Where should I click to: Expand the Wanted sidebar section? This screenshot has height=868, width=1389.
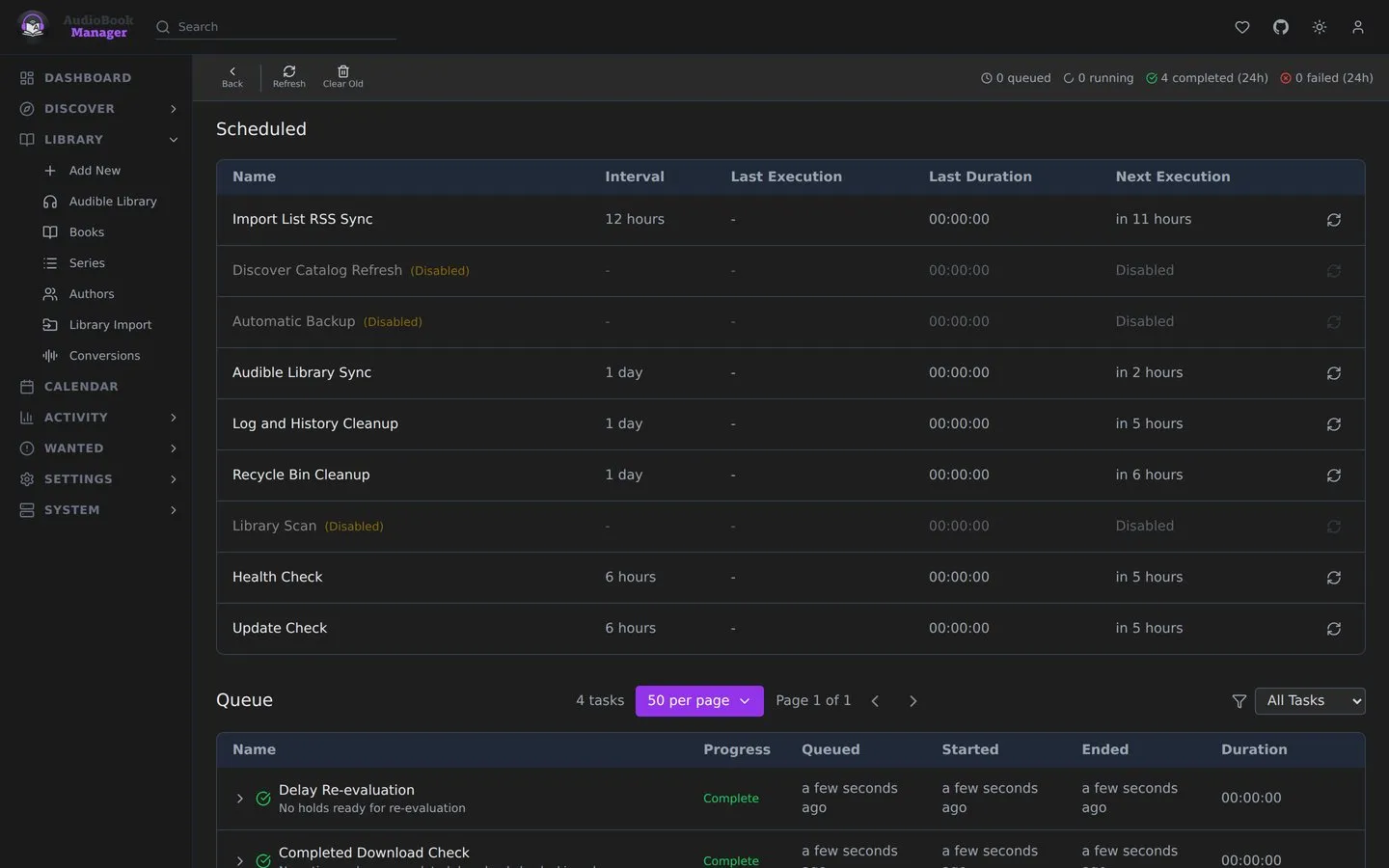click(x=174, y=448)
